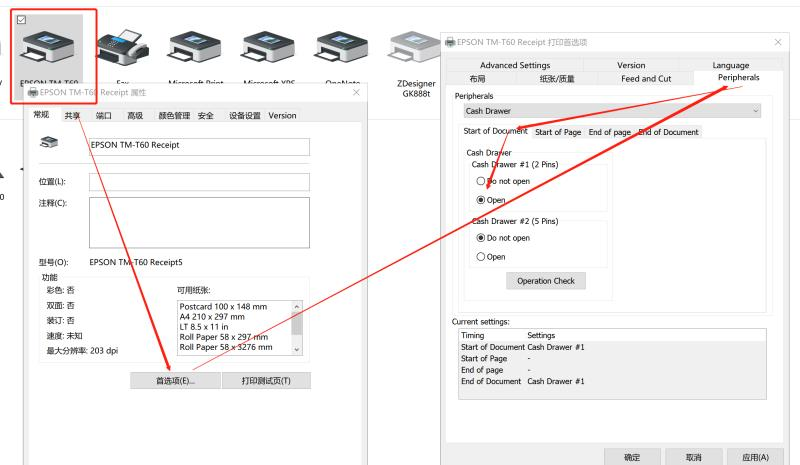Image resolution: width=800 pixels, height=465 pixels.
Task: Click 确定 in the preferences window
Action: tap(632, 457)
